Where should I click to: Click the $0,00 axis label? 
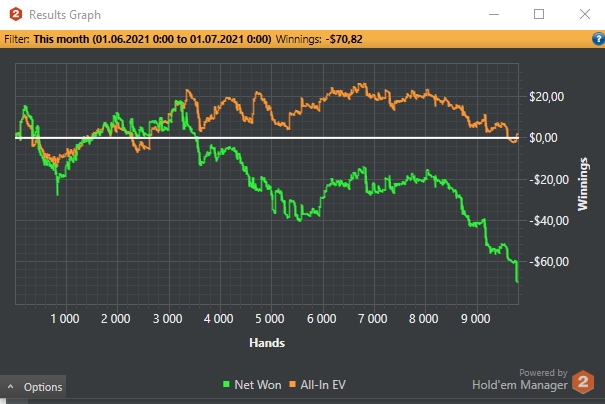(543, 138)
